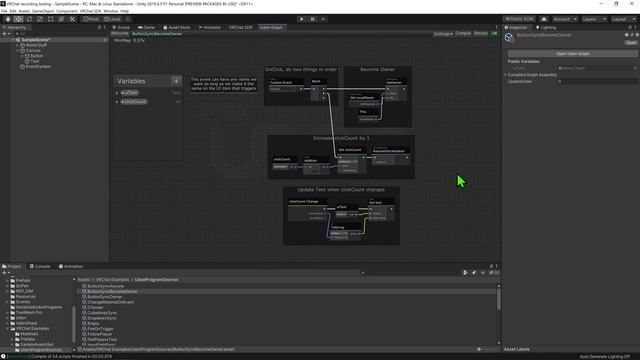
Task: Switch to the Lighting tab
Action: pos(546,27)
